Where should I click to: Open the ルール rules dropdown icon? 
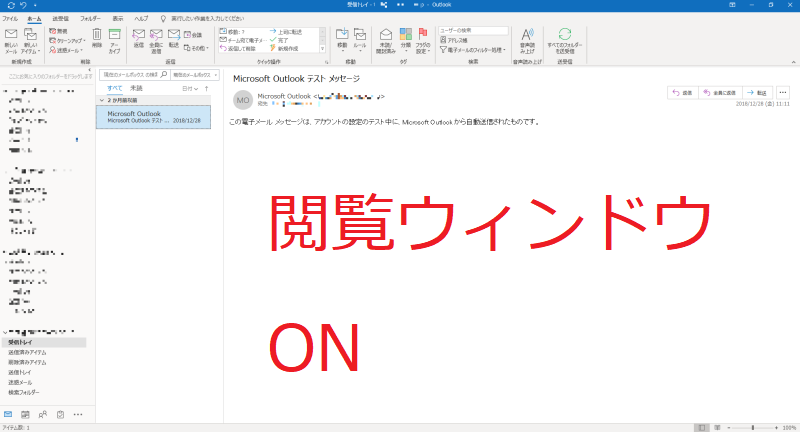click(x=360, y=40)
